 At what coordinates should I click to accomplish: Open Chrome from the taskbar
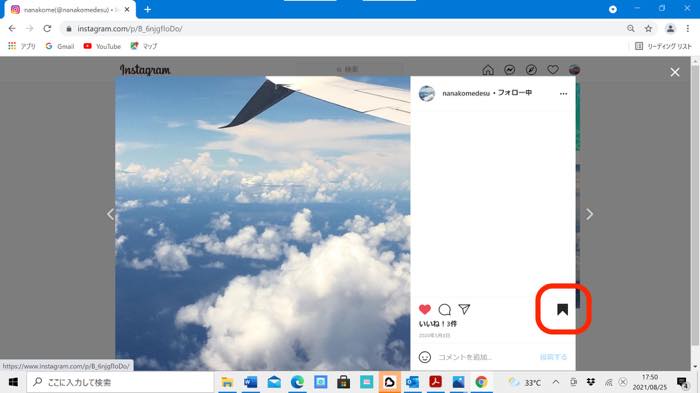click(481, 382)
